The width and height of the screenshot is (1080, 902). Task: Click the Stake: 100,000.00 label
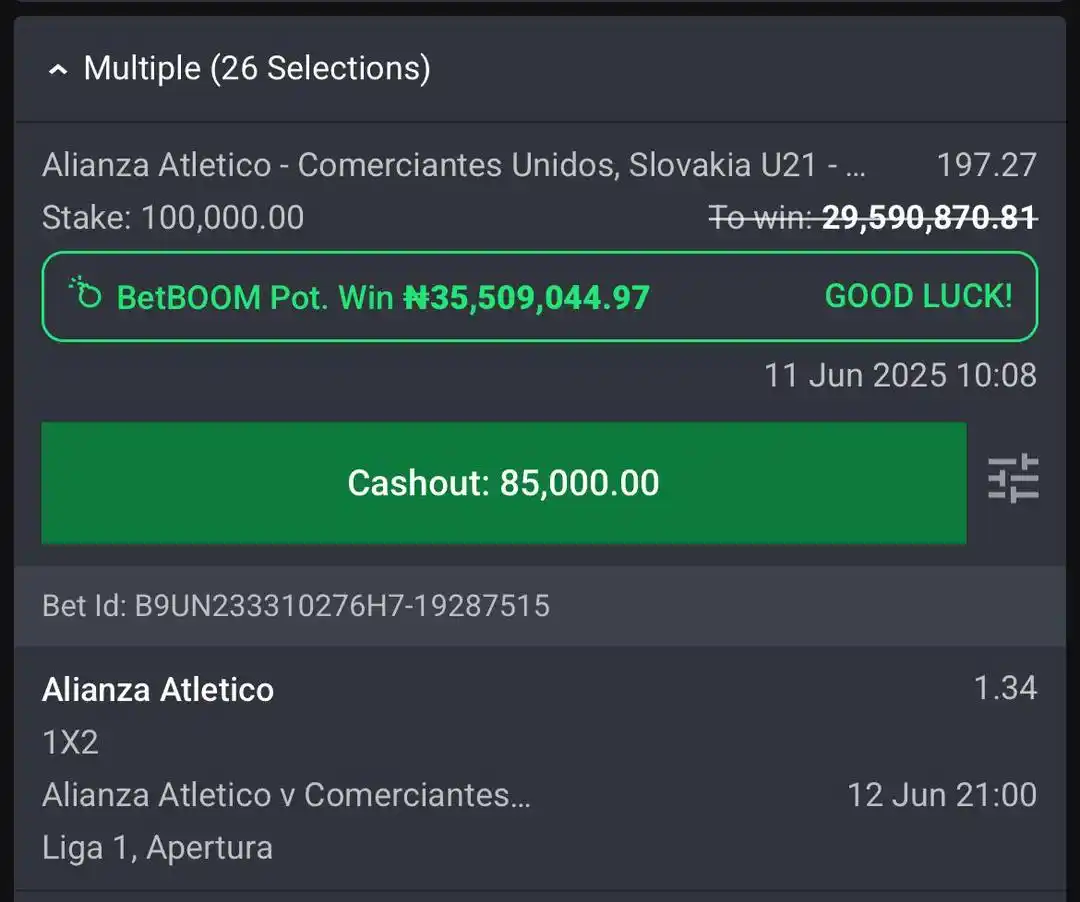click(173, 218)
